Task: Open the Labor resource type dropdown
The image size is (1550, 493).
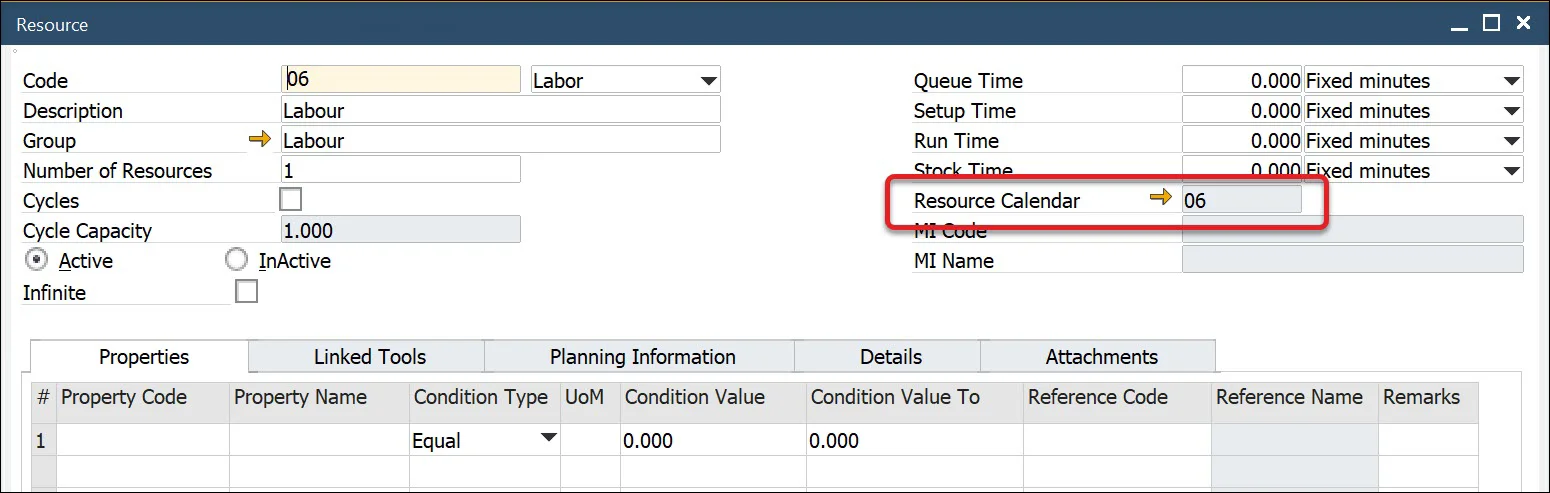Action: tap(708, 80)
